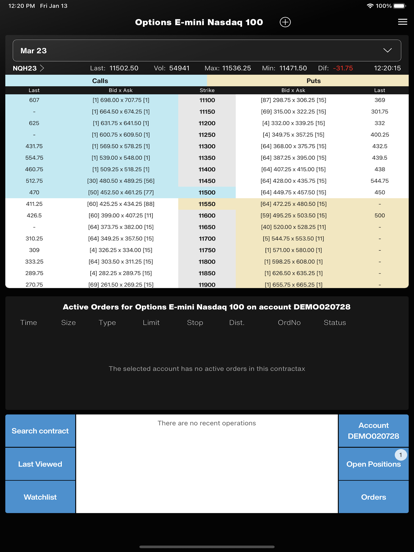
Task: Click the Last 11502.50 quote value
Action: 124,68
